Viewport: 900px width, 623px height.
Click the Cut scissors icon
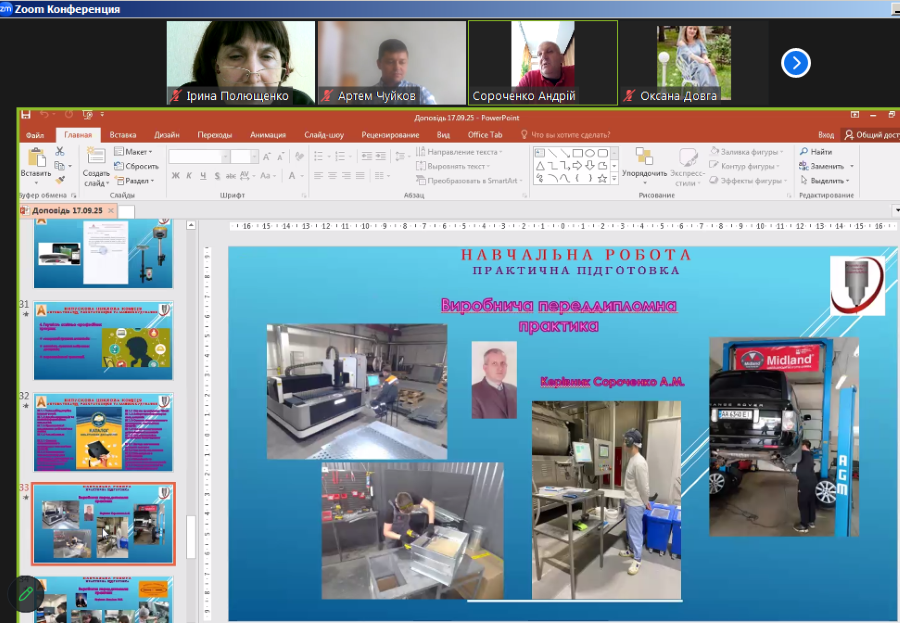[60, 151]
